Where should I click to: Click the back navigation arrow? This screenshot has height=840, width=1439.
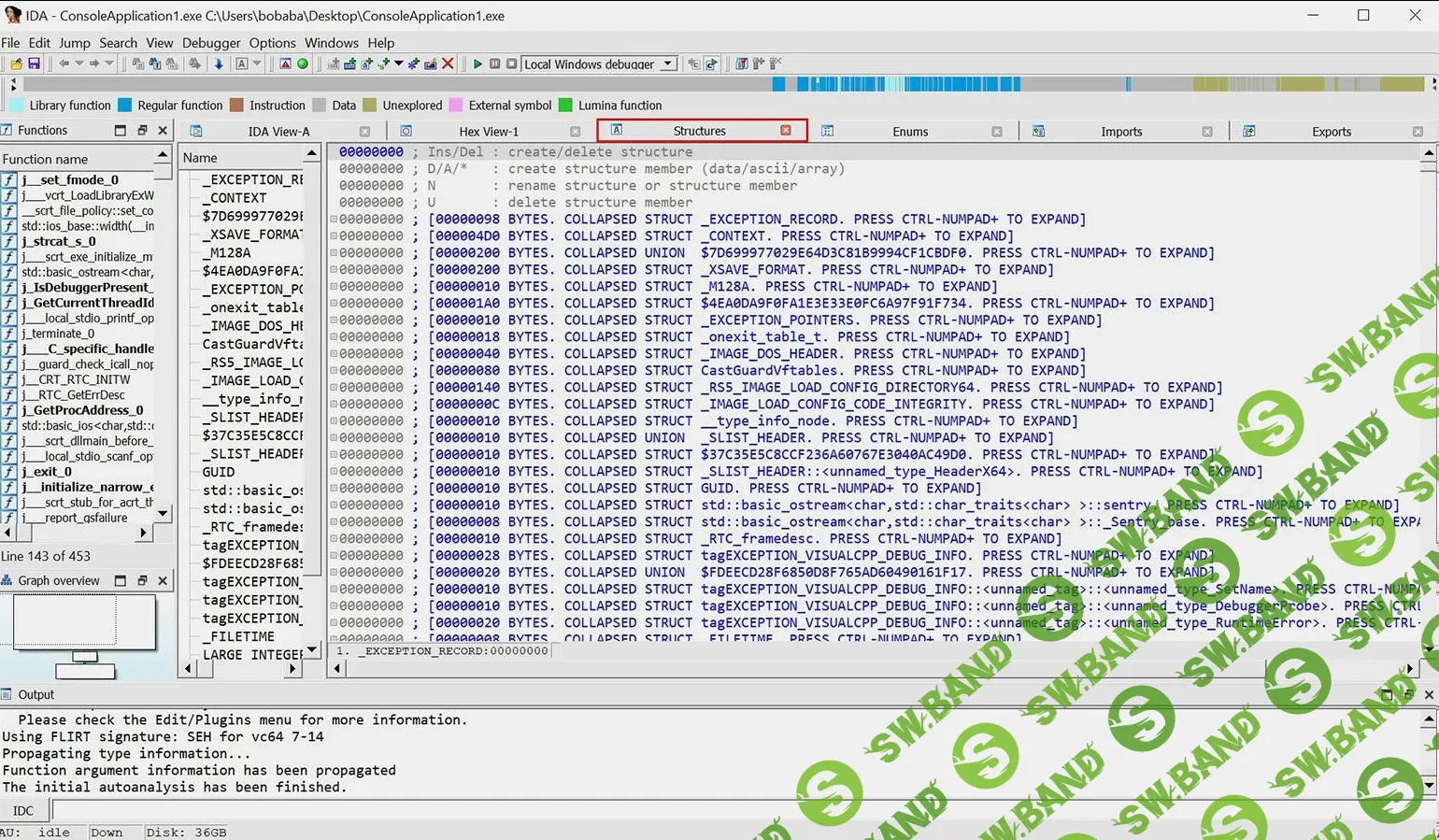pos(64,64)
